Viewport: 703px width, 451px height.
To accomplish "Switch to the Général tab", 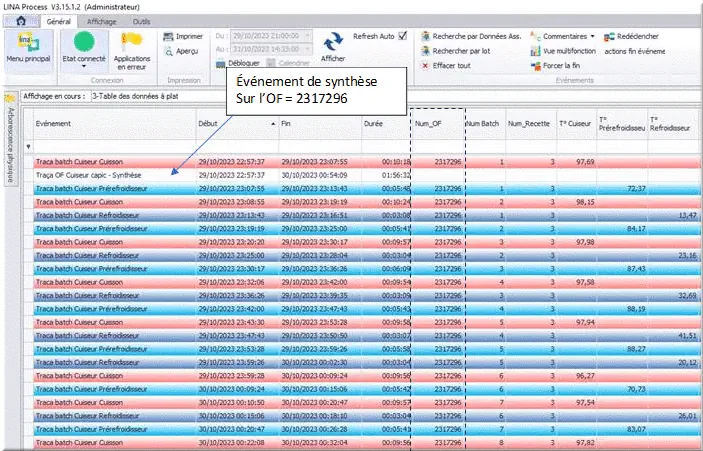I will [x=59, y=22].
